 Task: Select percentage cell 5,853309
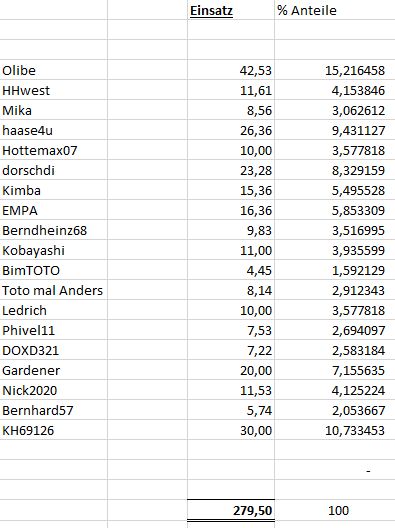click(x=335, y=210)
